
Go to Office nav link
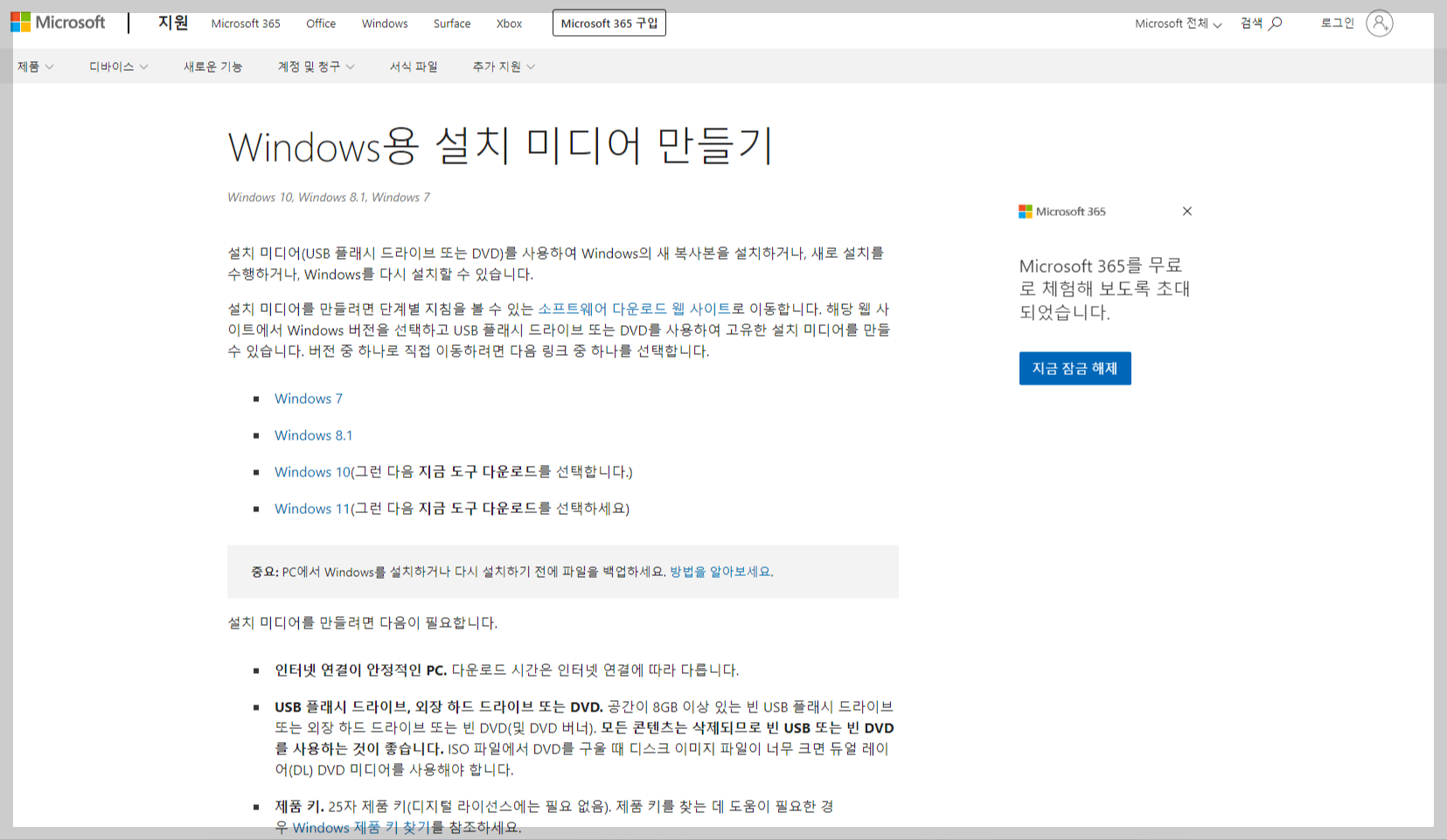point(321,24)
